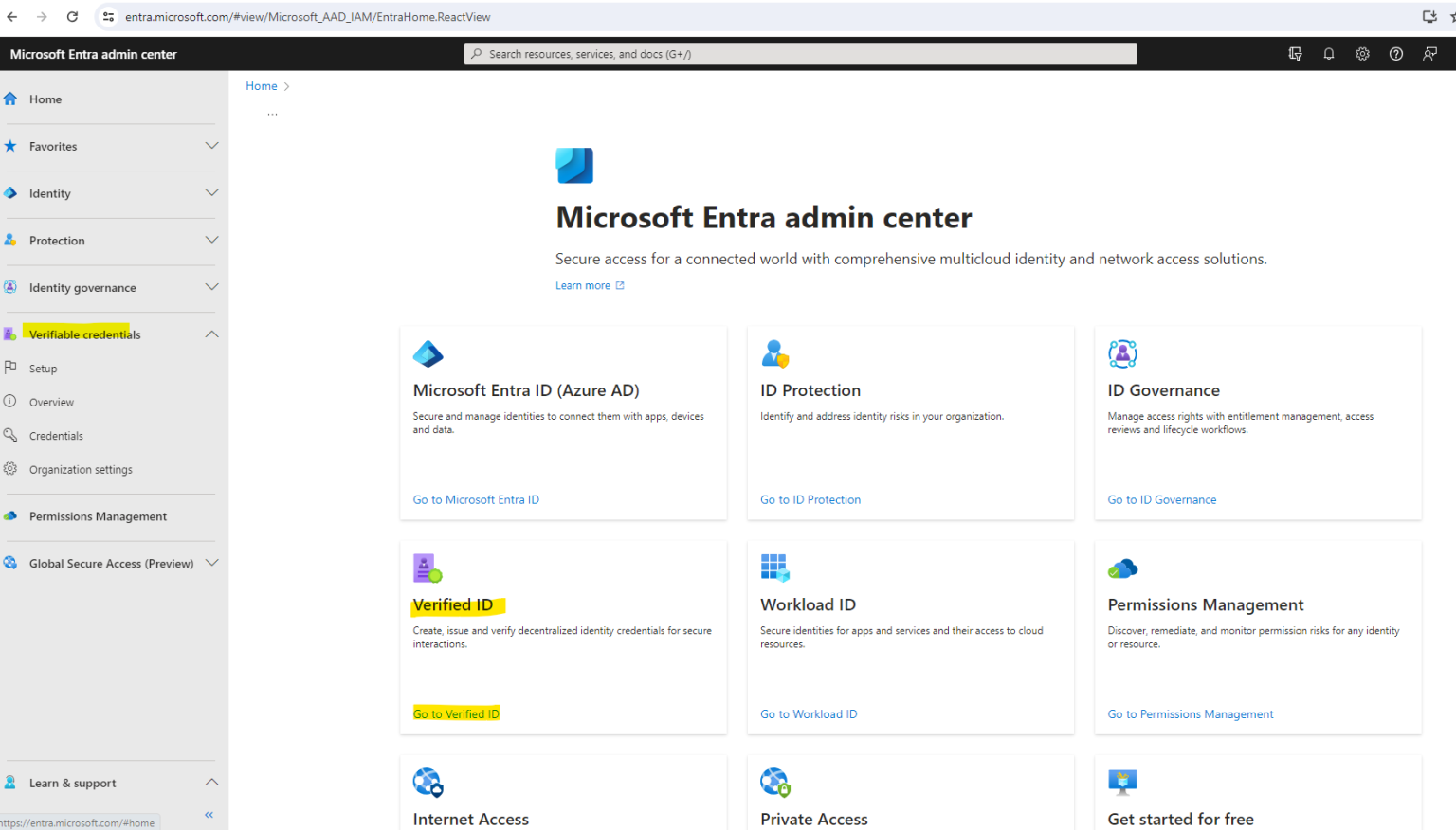Click the Private Access card icon
The image size is (1456, 830).
coord(775,783)
